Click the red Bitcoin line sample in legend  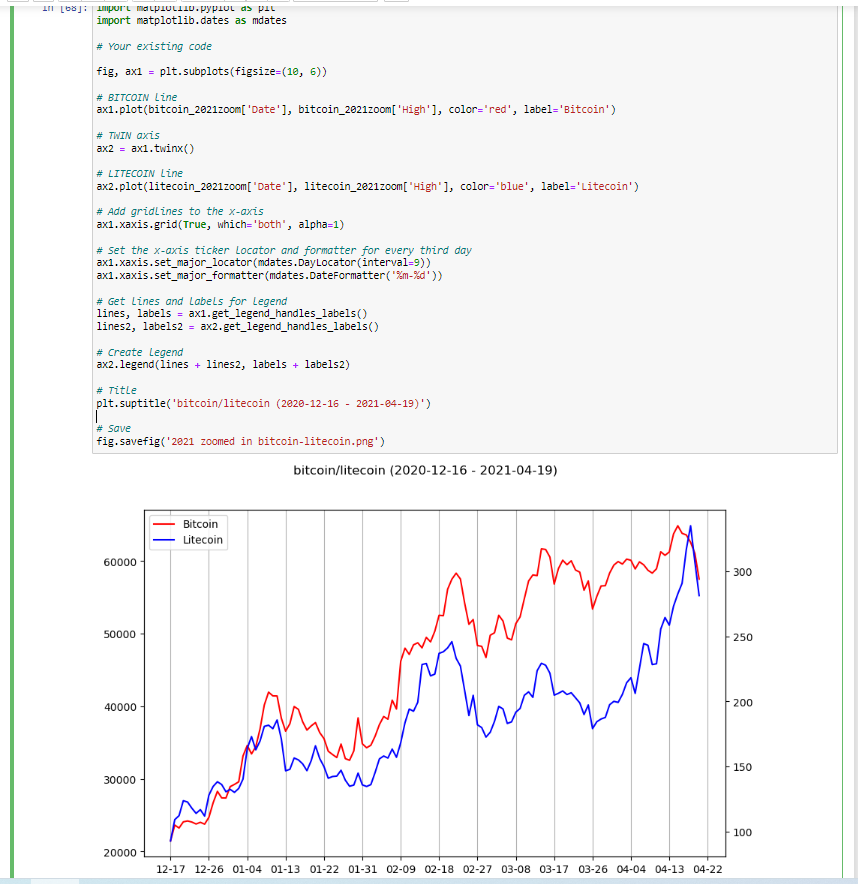pos(166,524)
